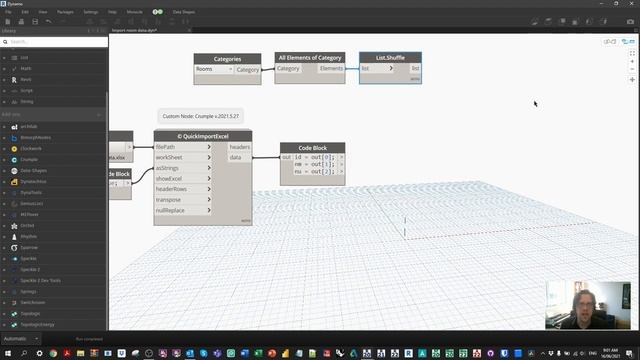
Task: Click the Topologic package icon
Action: point(14,314)
